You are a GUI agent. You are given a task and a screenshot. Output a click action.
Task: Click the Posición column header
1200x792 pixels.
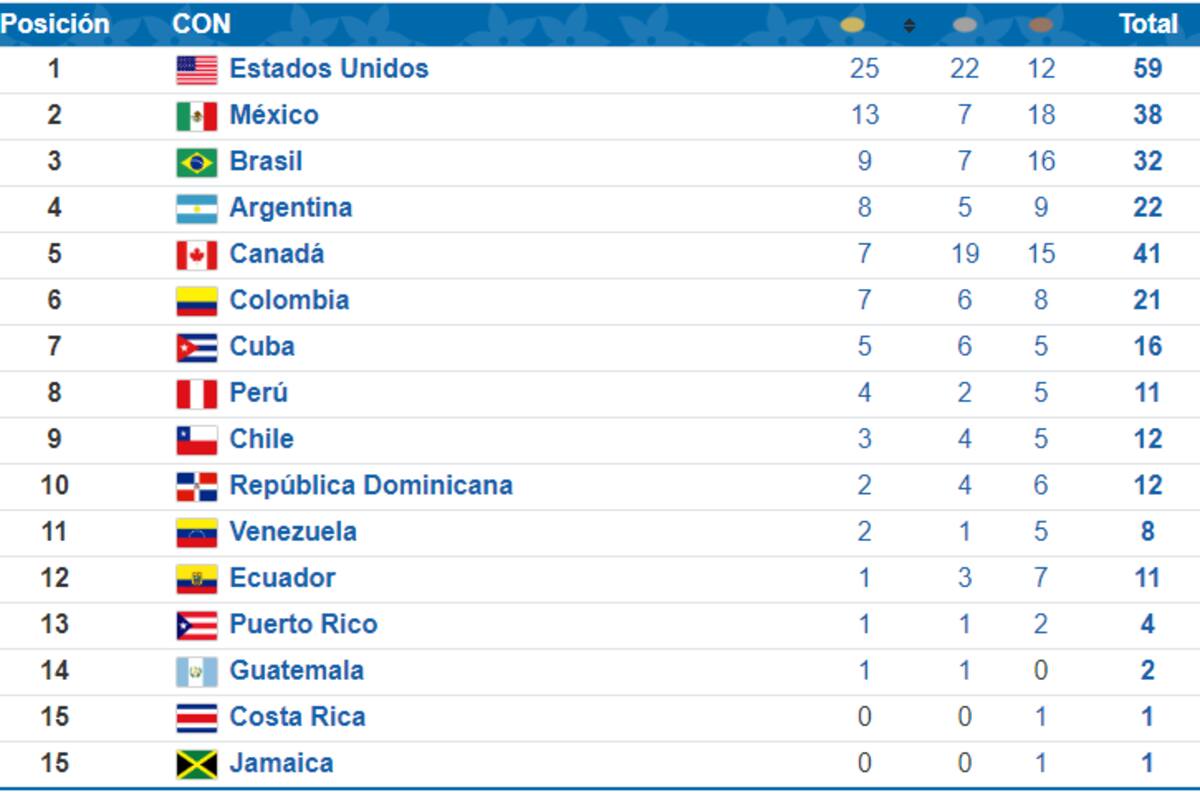[54, 23]
